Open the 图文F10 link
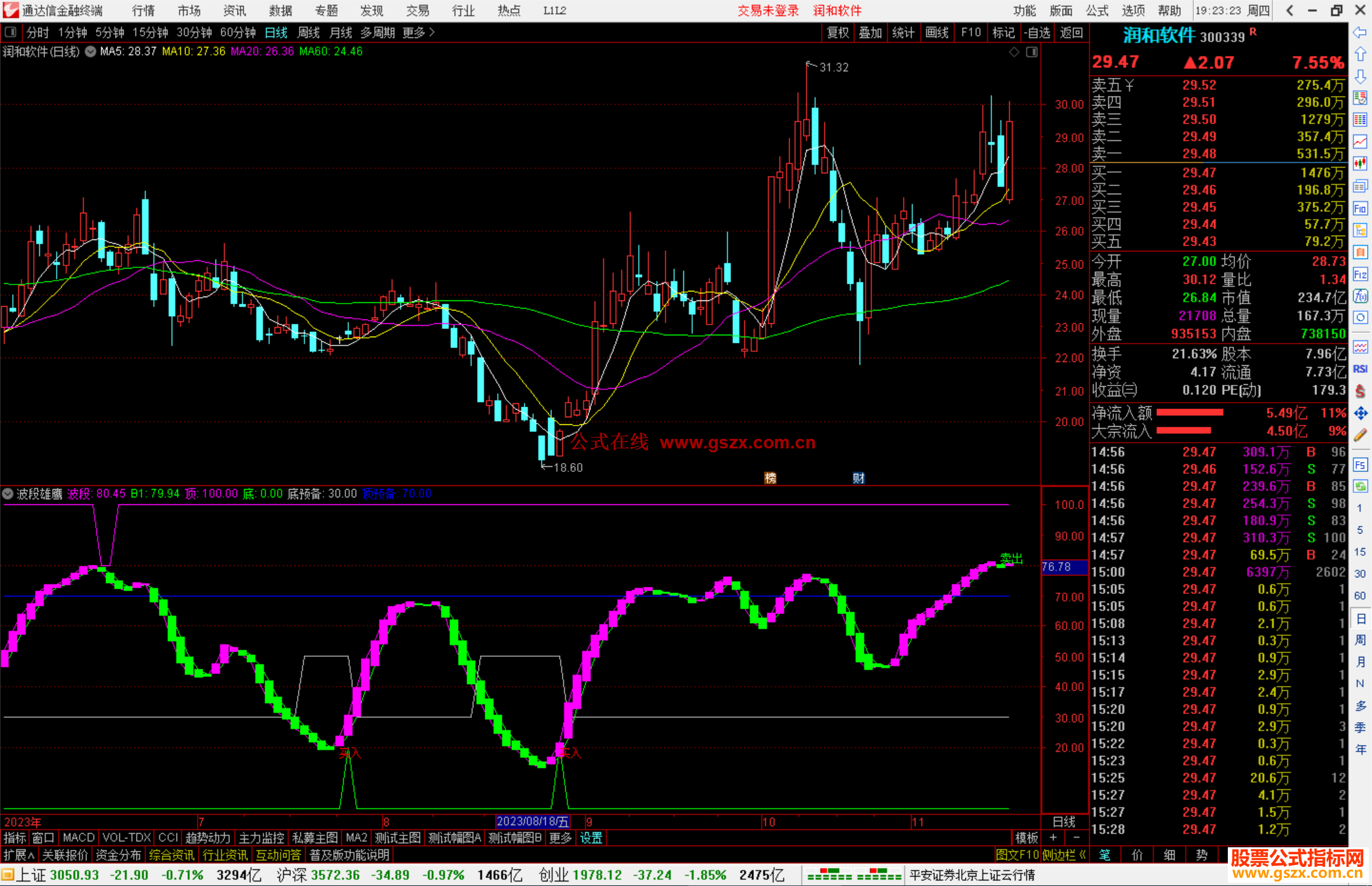Screen dimensions: 1372x886 [1017, 855]
